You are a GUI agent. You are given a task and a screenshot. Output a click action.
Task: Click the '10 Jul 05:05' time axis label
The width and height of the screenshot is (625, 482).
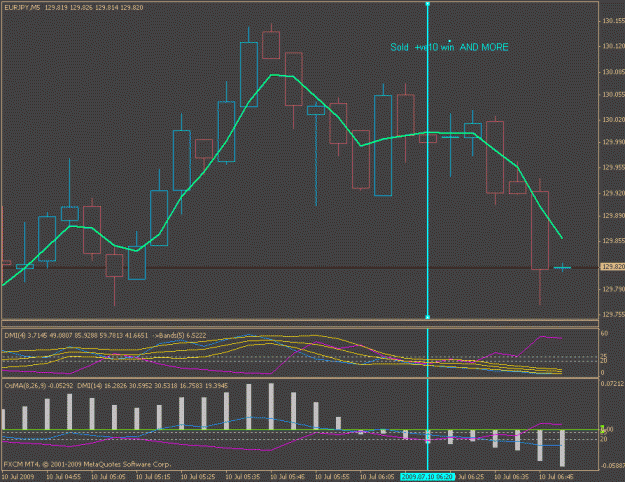coord(108,477)
